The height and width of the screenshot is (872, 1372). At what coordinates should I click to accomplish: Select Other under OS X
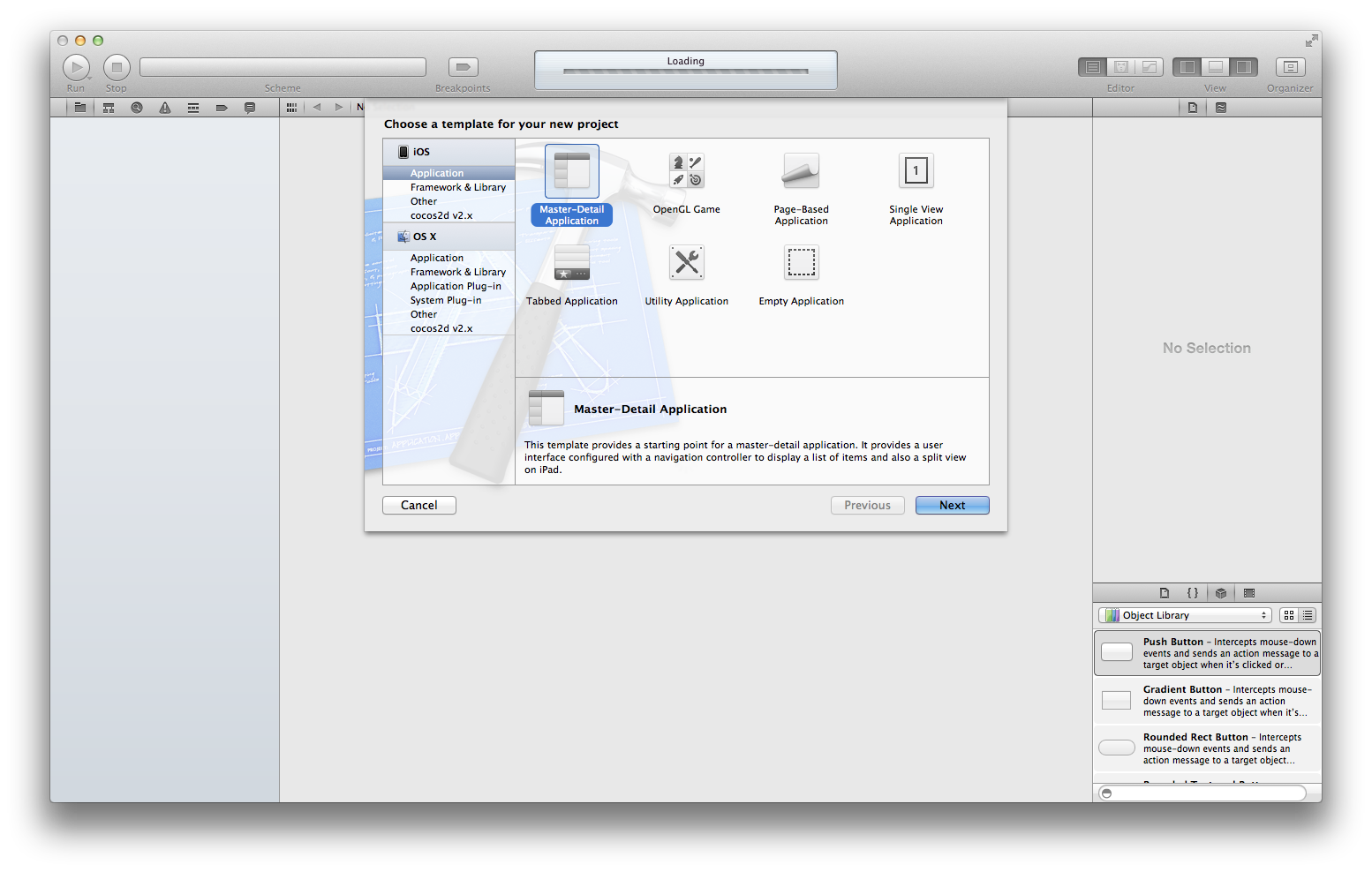449,314
